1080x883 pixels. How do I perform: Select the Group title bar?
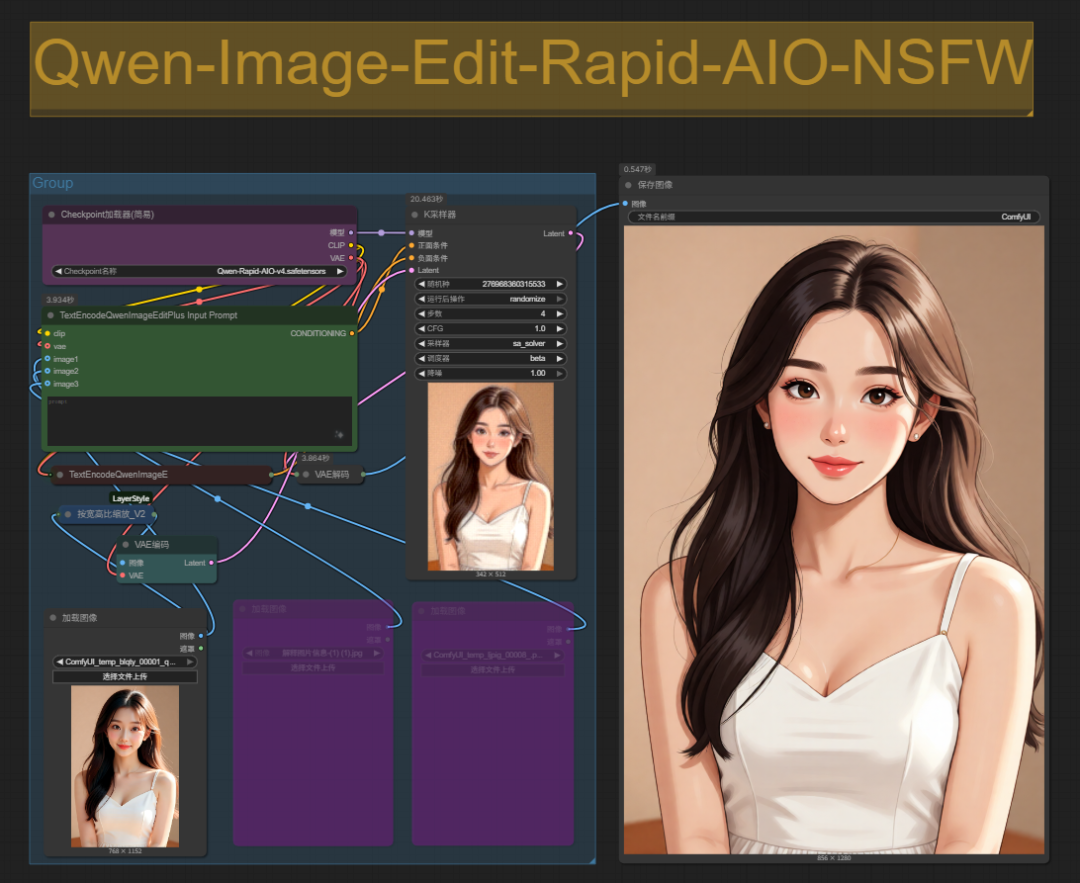[x=313, y=183]
